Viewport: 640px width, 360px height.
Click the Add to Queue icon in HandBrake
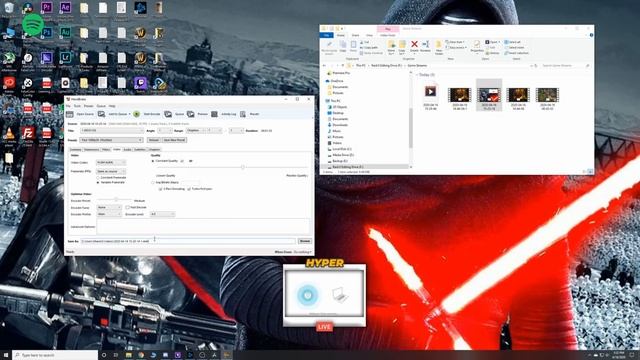101,114
